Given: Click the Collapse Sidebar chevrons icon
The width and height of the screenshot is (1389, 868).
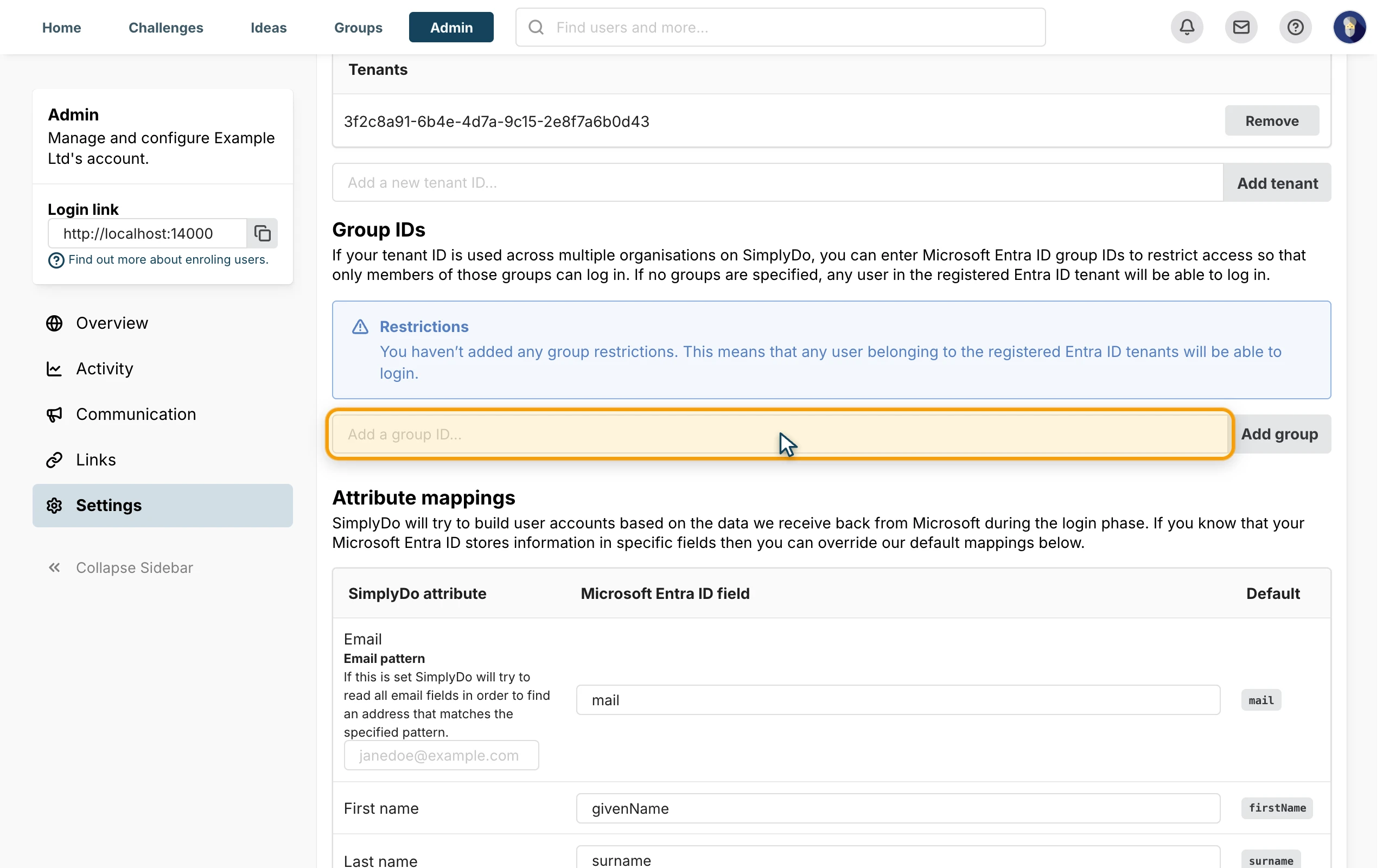Looking at the screenshot, I should pos(54,568).
